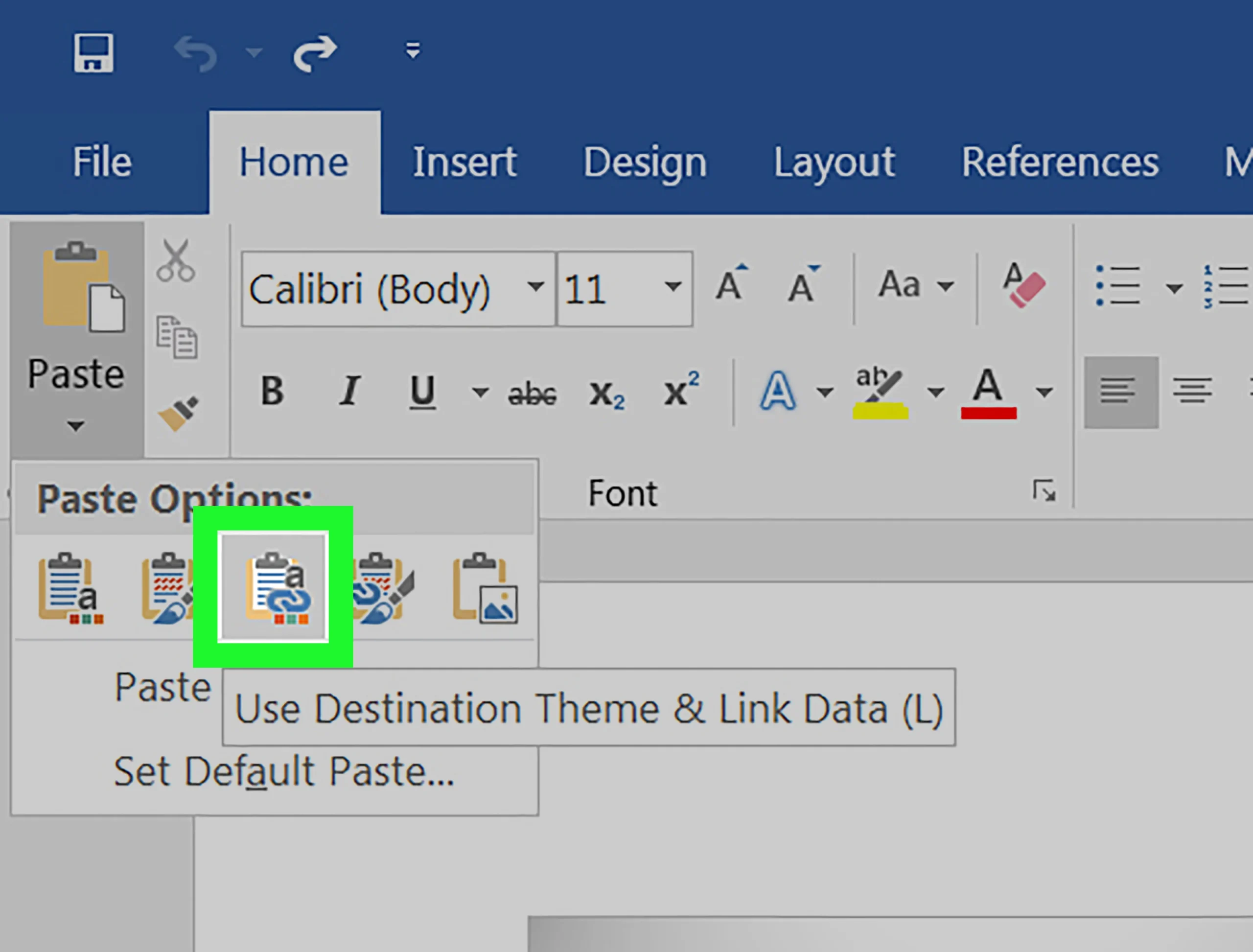Click the Decrease Font Size icon
1253x952 pixels.
(x=804, y=283)
